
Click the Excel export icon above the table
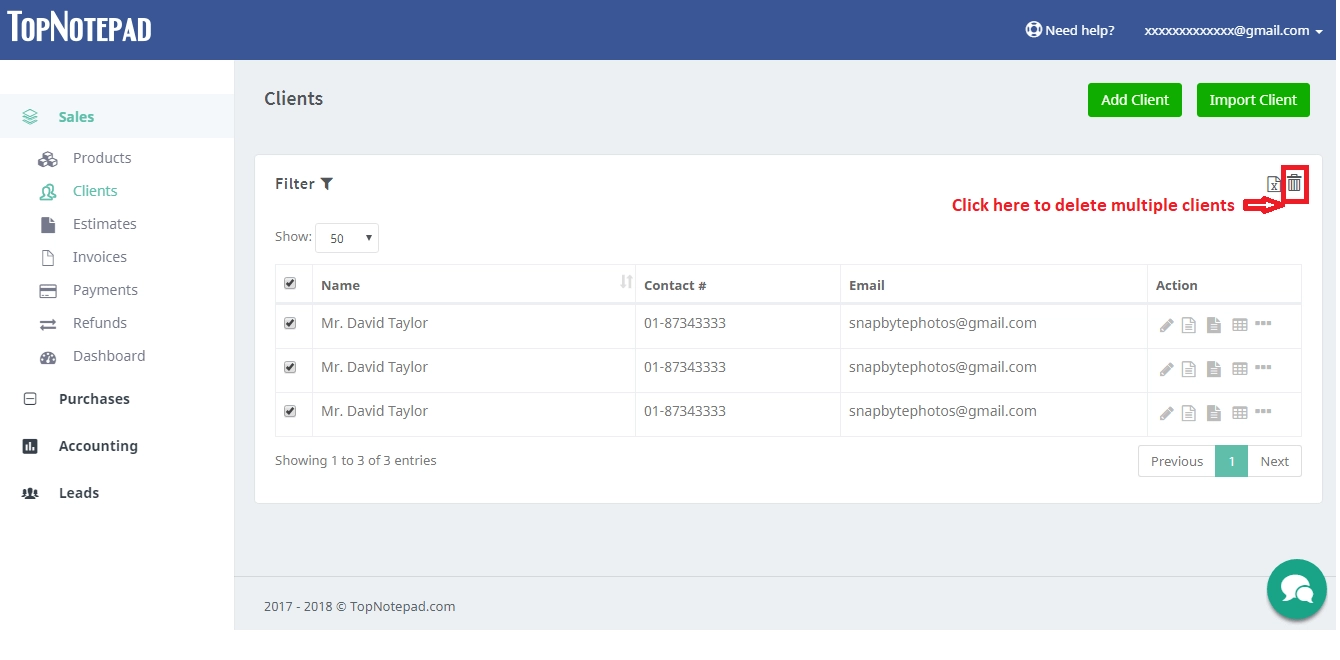click(x=1274, y=185)
